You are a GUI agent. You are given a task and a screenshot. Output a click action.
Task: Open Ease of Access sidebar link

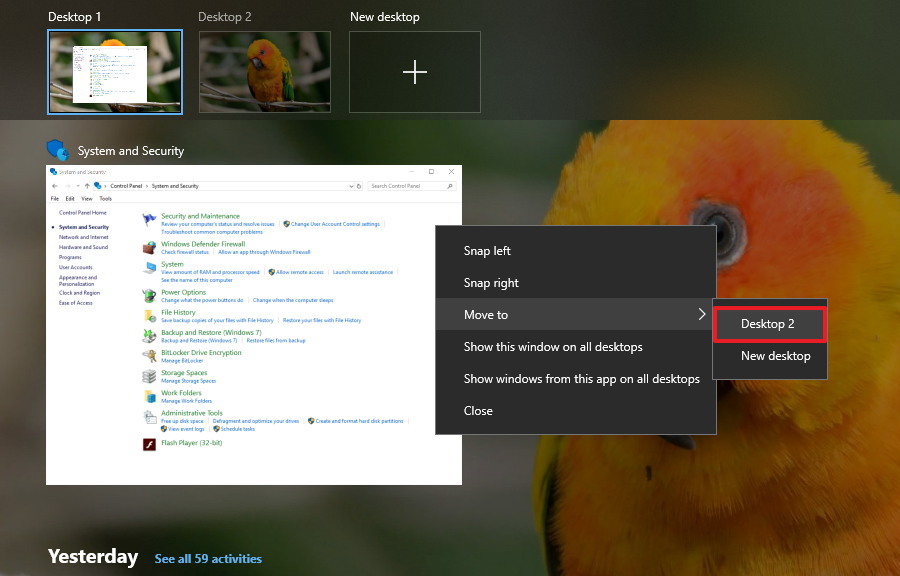coord(75,303)
